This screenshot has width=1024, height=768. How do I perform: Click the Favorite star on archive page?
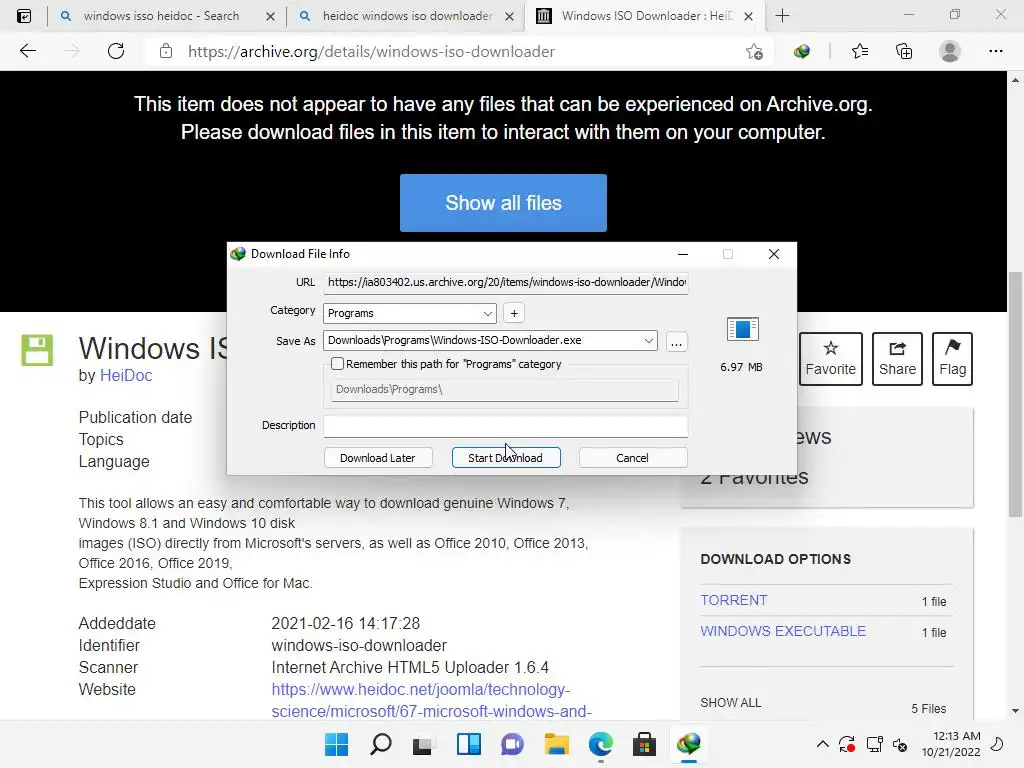click(831, 359)
